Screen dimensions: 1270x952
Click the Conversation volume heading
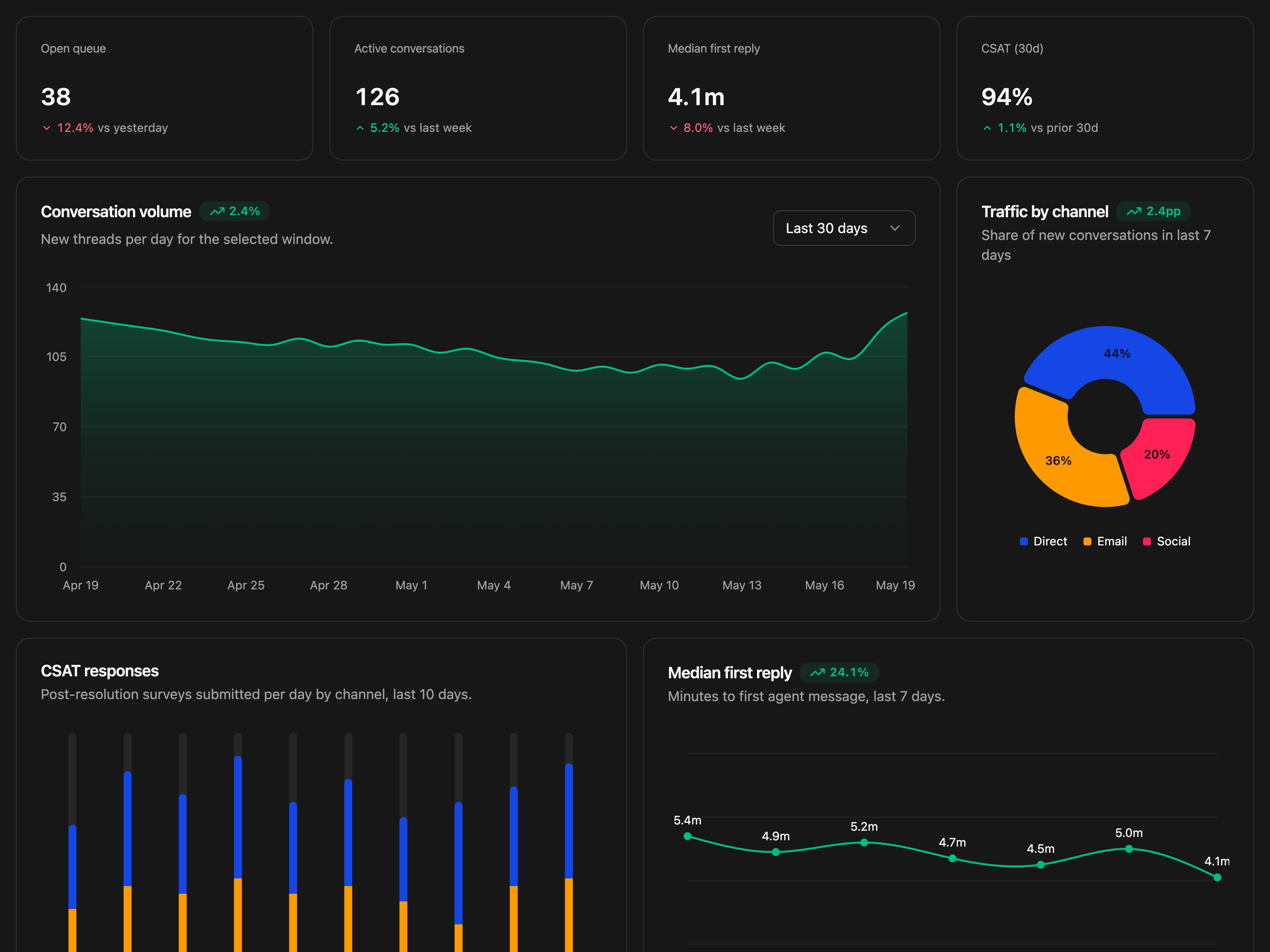click(x=116, y=212)
